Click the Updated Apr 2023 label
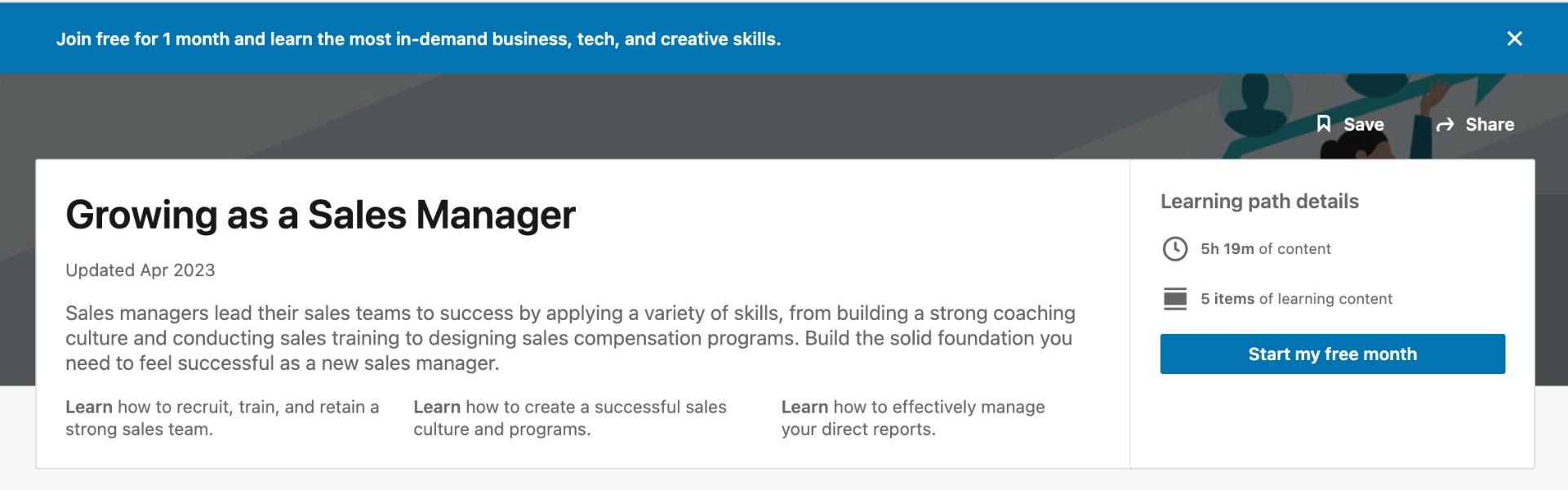The width and height of the screenshot is (1568, 490). pyautogui.click(x=140, y=270)
